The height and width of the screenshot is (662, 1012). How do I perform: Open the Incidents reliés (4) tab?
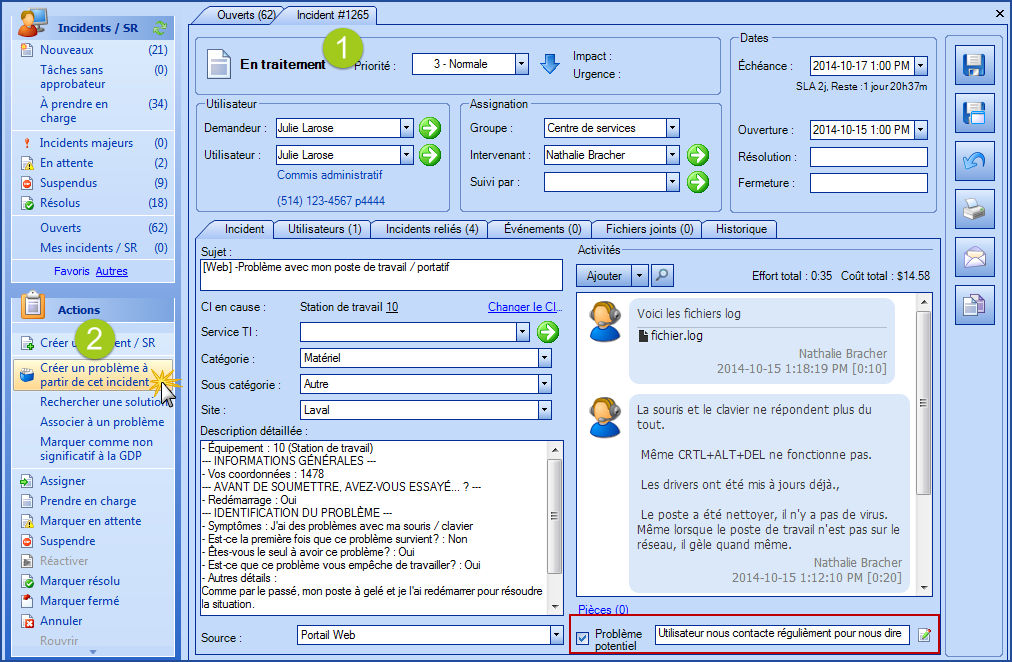point(431,229)
